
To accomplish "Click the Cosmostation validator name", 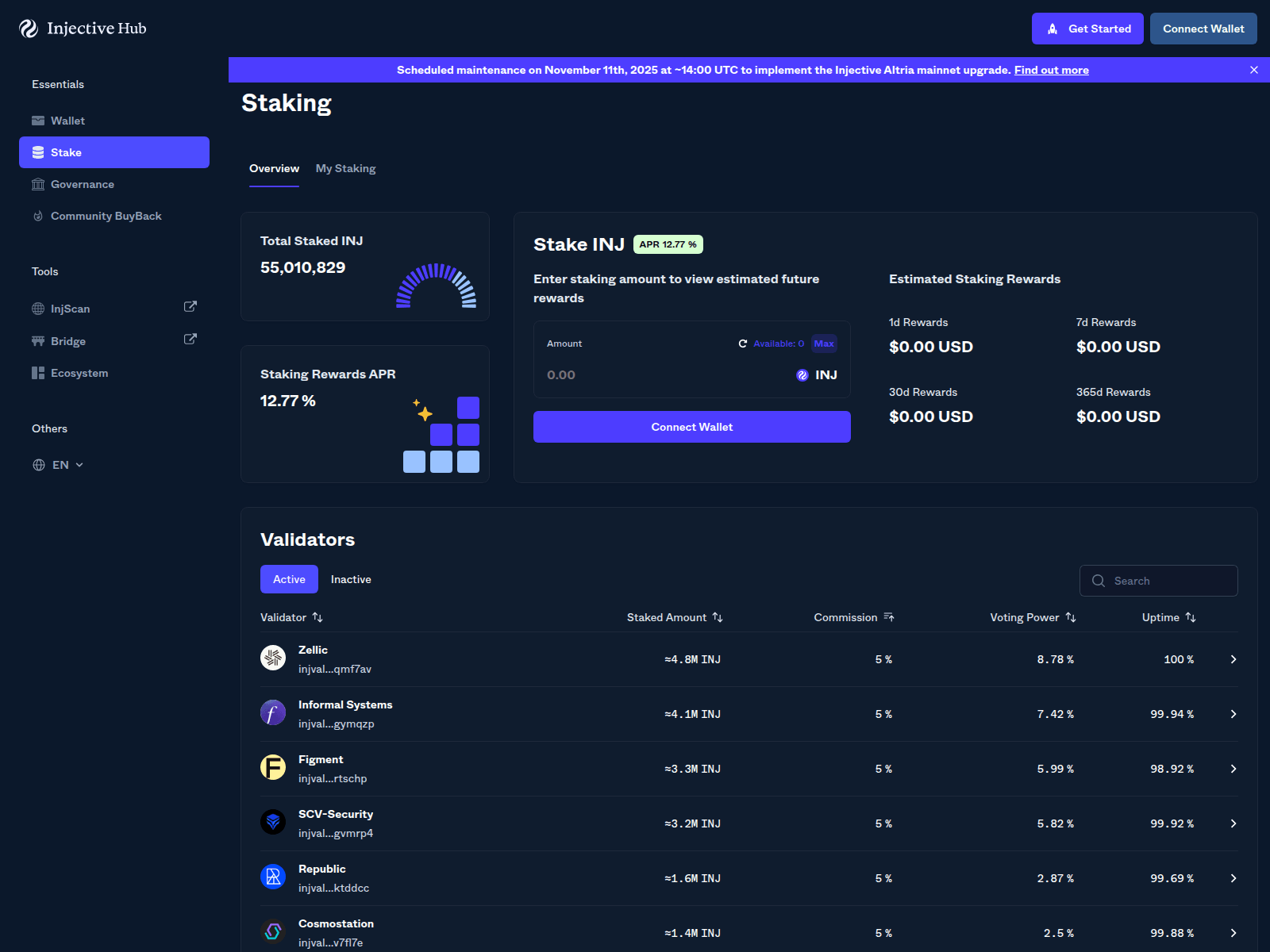I will tap(336, 923).
